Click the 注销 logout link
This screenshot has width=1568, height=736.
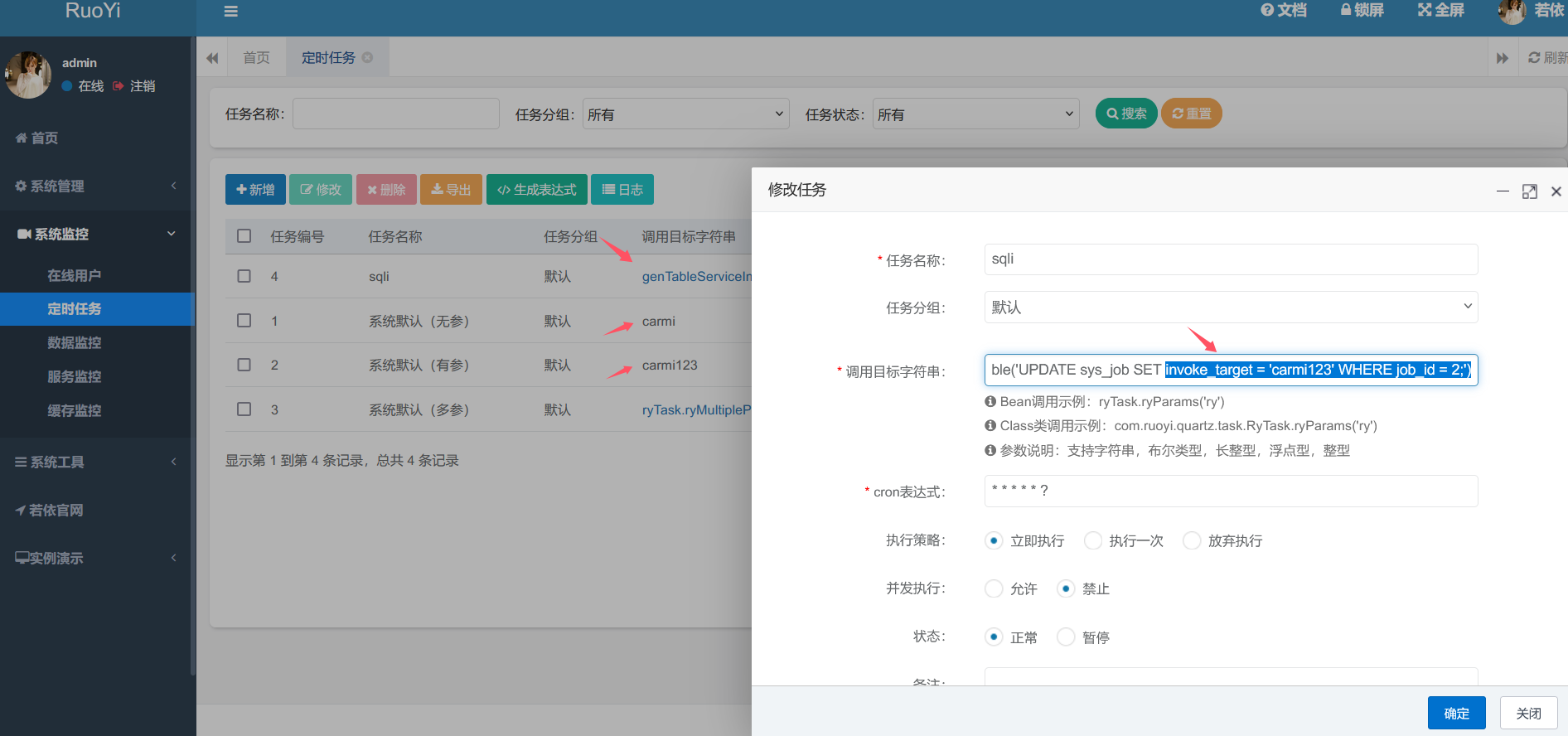(134, 86)
